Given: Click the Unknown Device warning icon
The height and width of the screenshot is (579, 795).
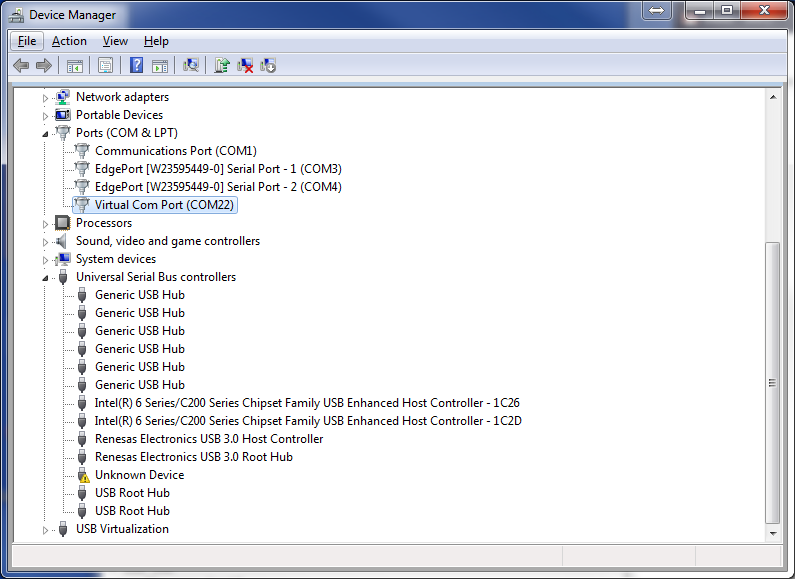Looking at the screenshot, I should (x=83, y=475).
